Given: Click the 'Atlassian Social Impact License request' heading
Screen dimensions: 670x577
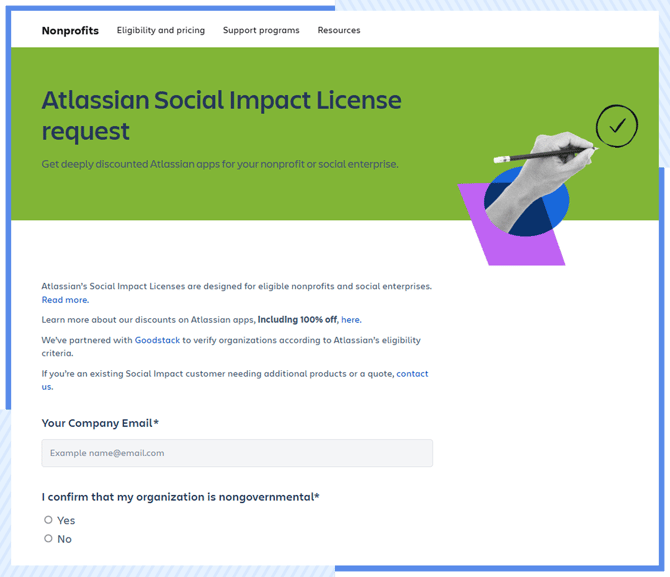Looking at the screenshot, I should pos(221,115).
